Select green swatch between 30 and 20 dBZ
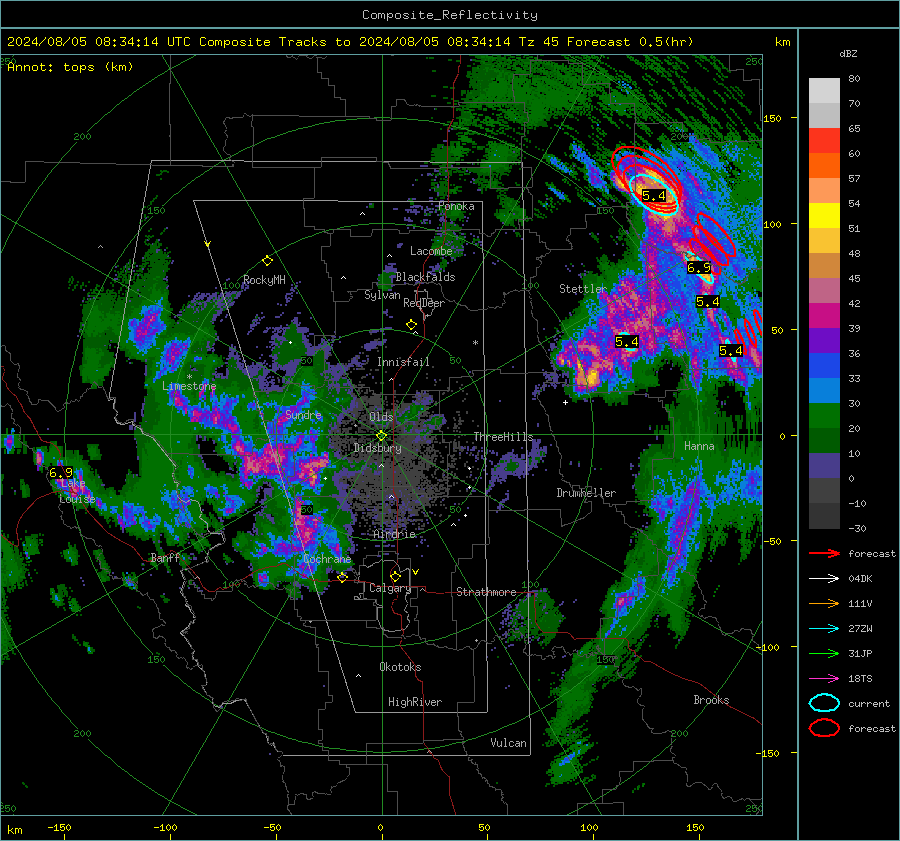Image resolution: width=900 pixels, height=841 pixels. click(824, 416)
